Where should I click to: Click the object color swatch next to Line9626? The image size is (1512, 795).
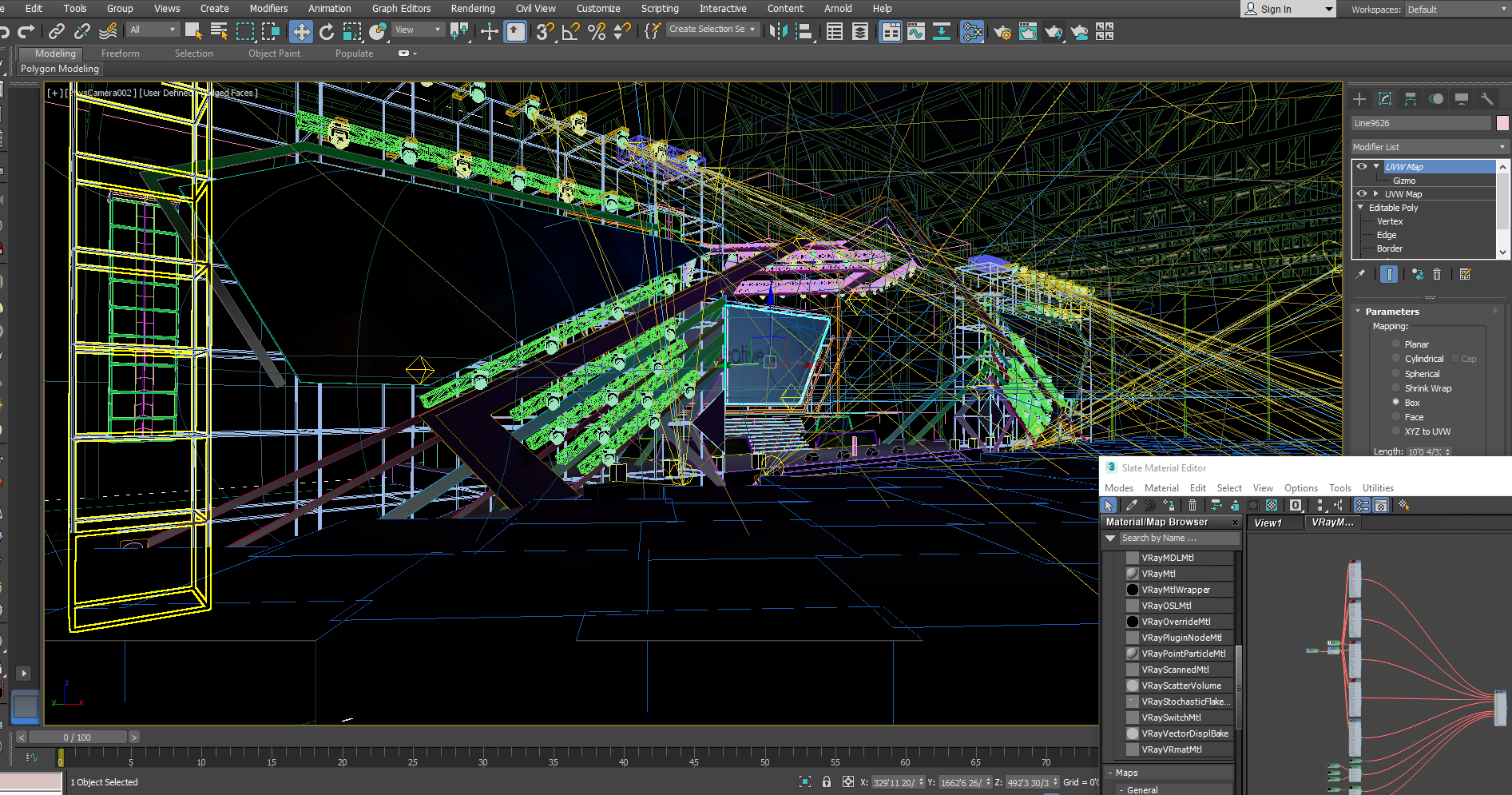pos(1502,122)
